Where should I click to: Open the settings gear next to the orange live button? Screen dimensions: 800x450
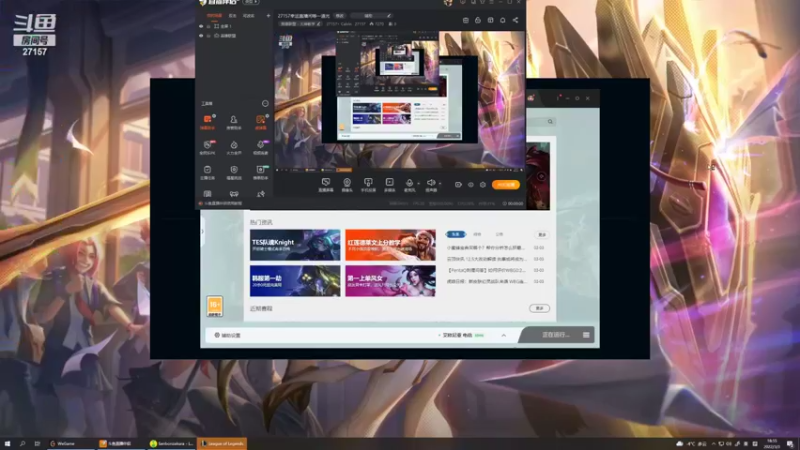(x=483, y=185)
